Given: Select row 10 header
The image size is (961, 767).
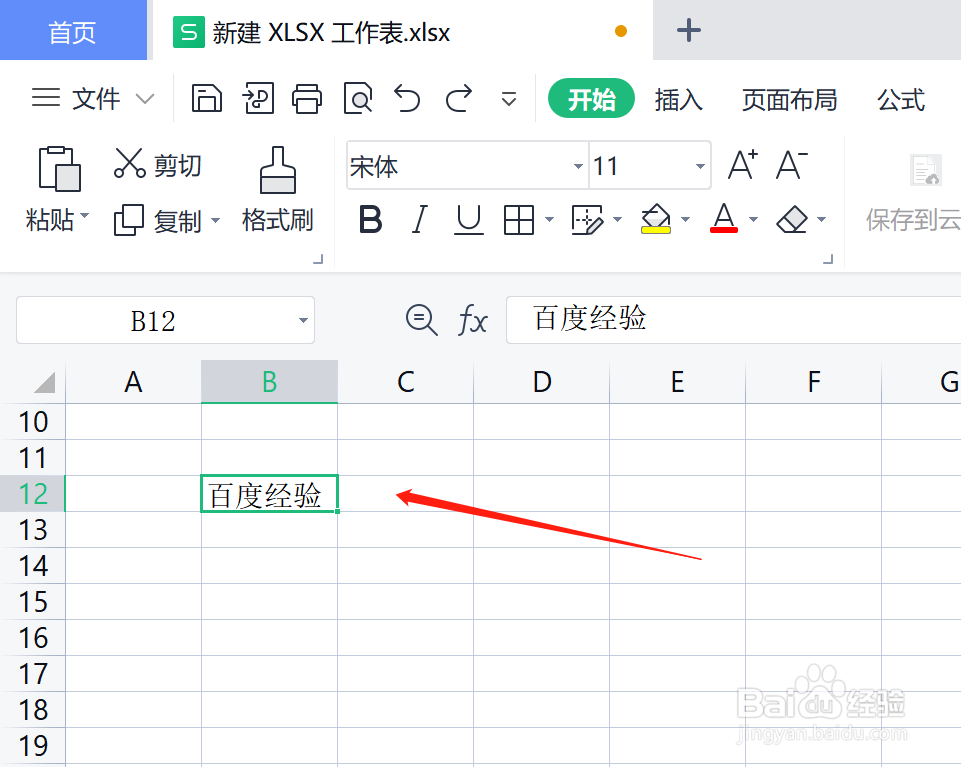Looking at the screenshot, I should click(32, 422).
